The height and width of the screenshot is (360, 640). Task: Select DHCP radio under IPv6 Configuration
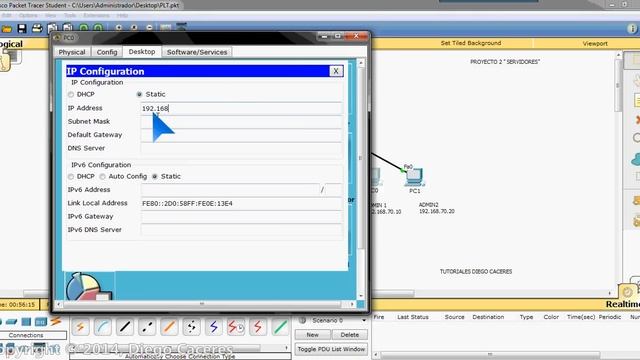click(71, 176)
